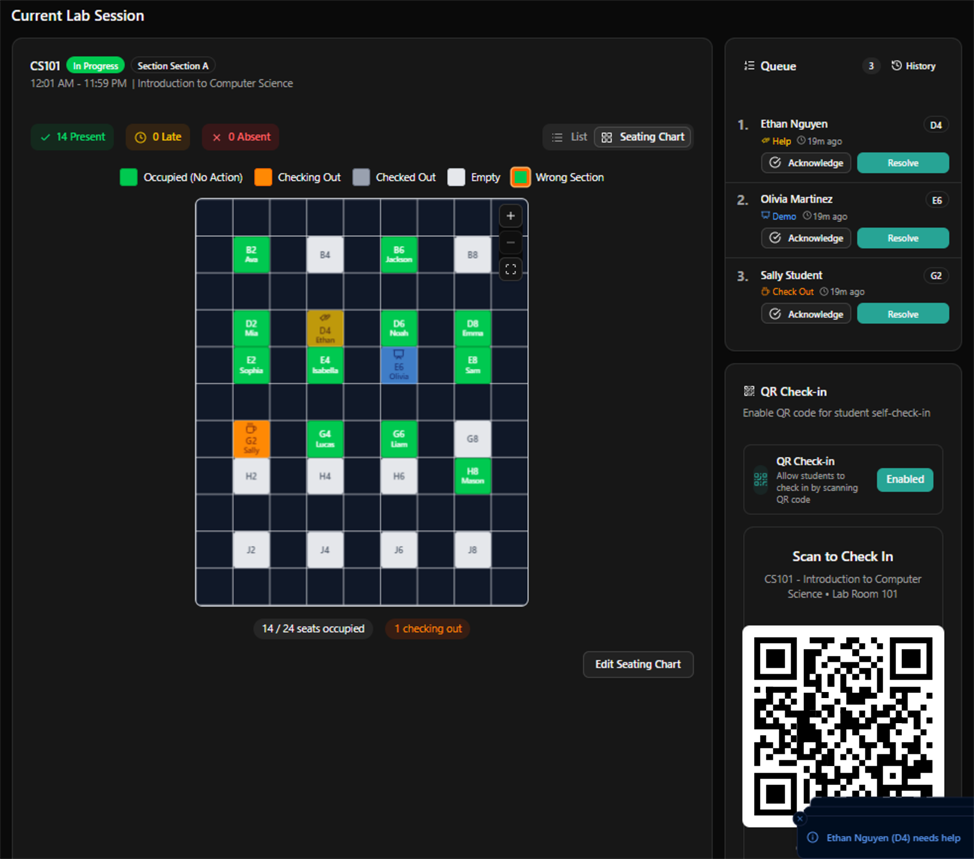Acknowledge Olivia Martinez's demo request
Viewport: 974px width, 859px height.
[806, 238]
